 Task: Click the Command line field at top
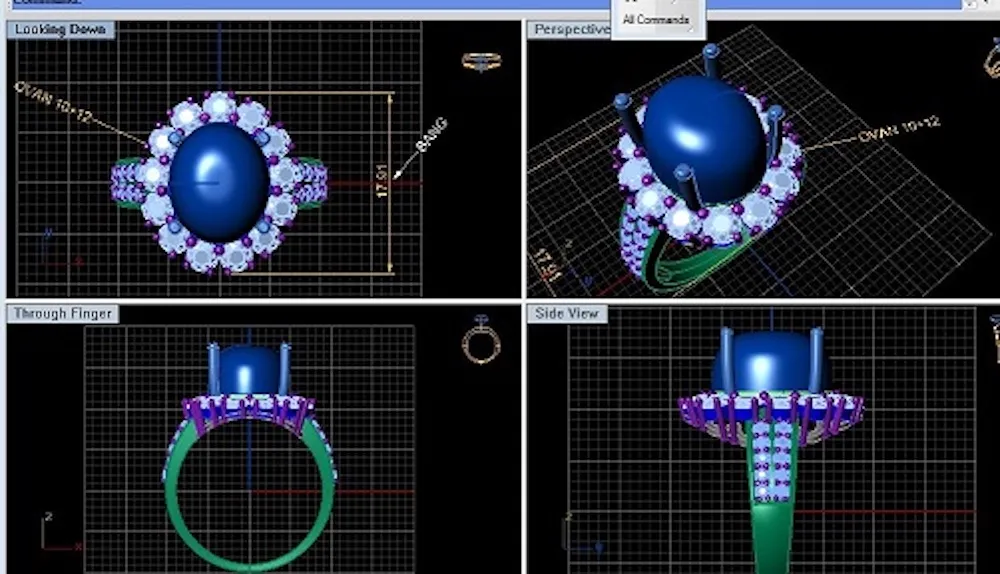point(300,4)
